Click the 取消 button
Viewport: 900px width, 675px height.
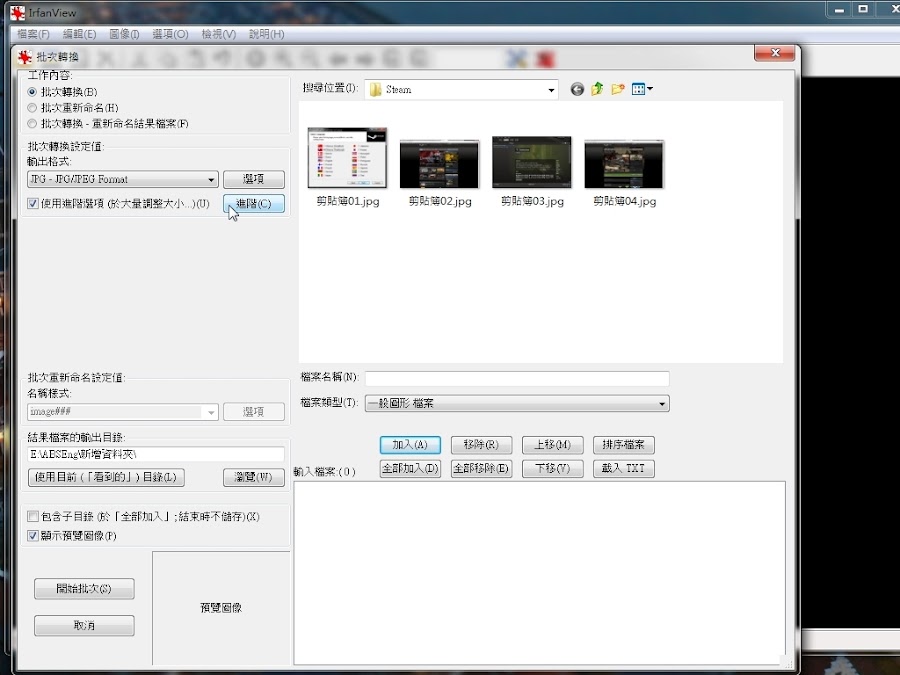[x=84, y=626]
